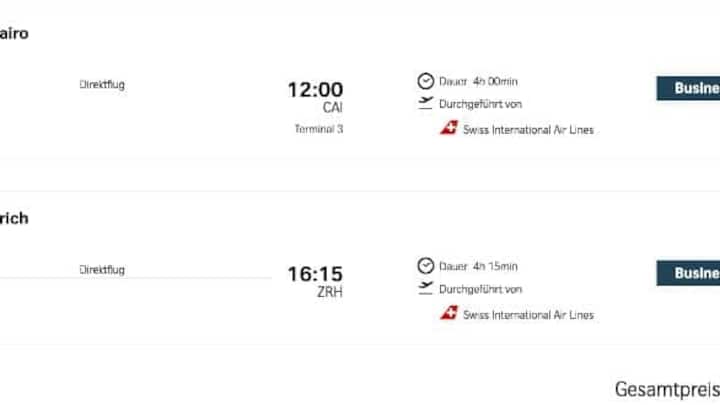Click Swiss International Air Lines on the first flight
The width and height of the screenshot is (720, 405).
click(528, 129)
